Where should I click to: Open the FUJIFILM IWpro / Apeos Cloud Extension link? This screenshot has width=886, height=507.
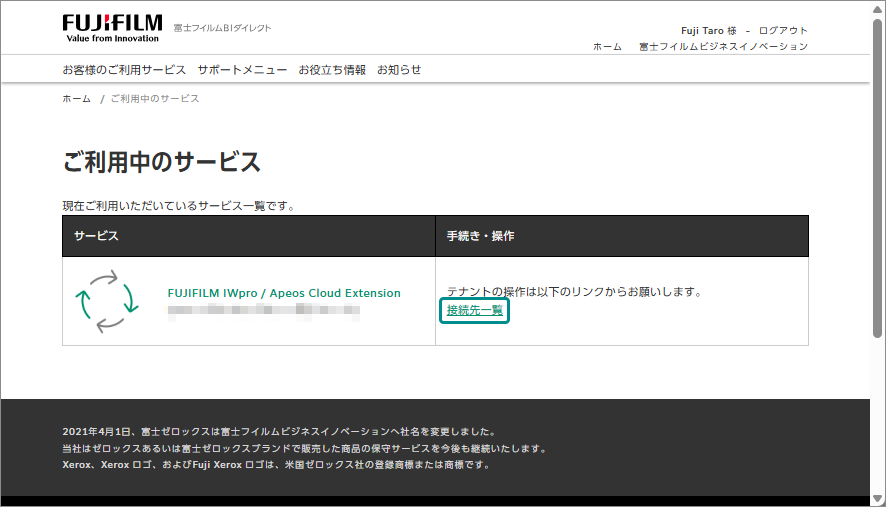pos(284,293)
